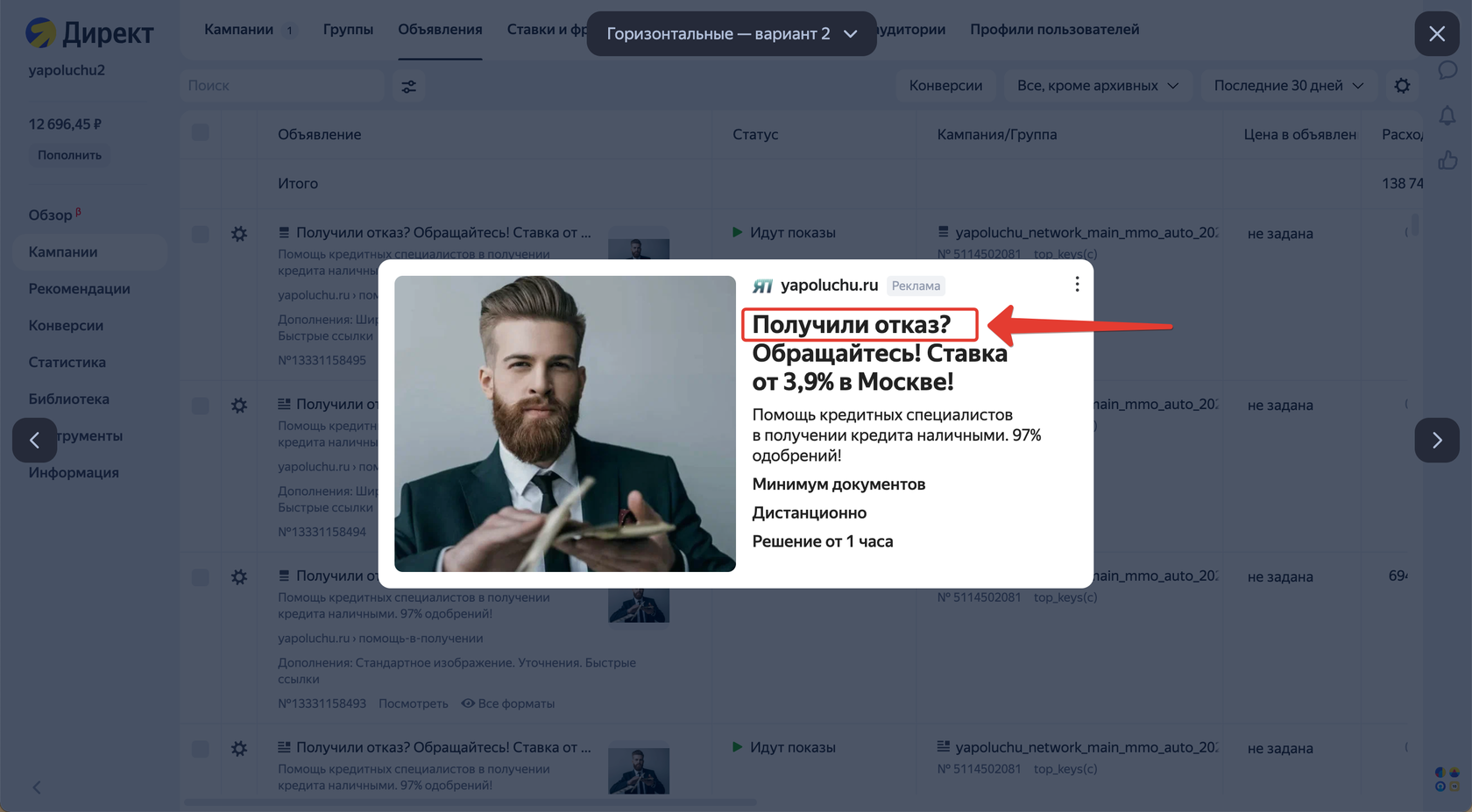Open table column settings gear icon
Screen dimensions: 1472x812
click(x=1403, y=86)
